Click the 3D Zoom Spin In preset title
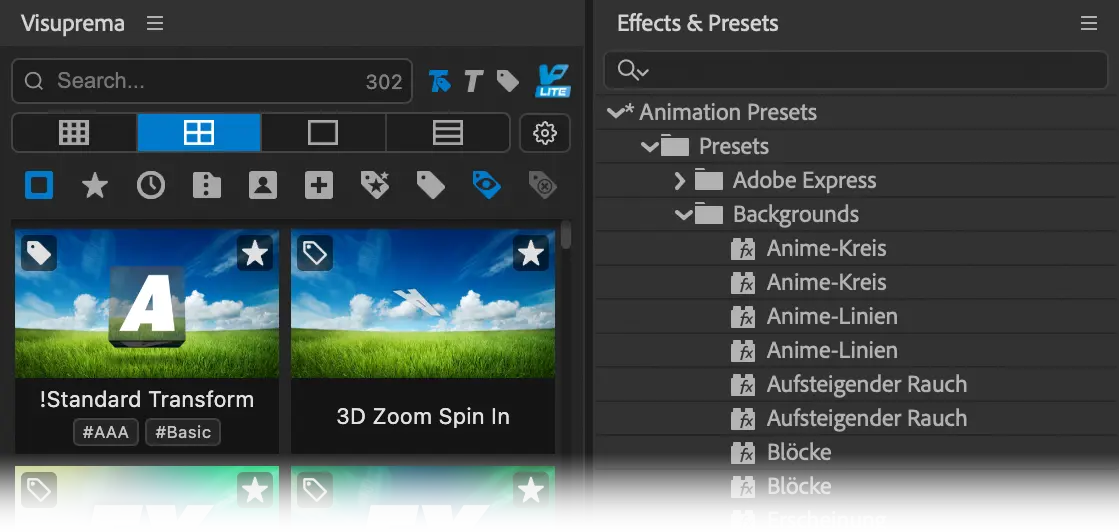The width and height of the screenshot is (1119, 532). click(423, 416)
